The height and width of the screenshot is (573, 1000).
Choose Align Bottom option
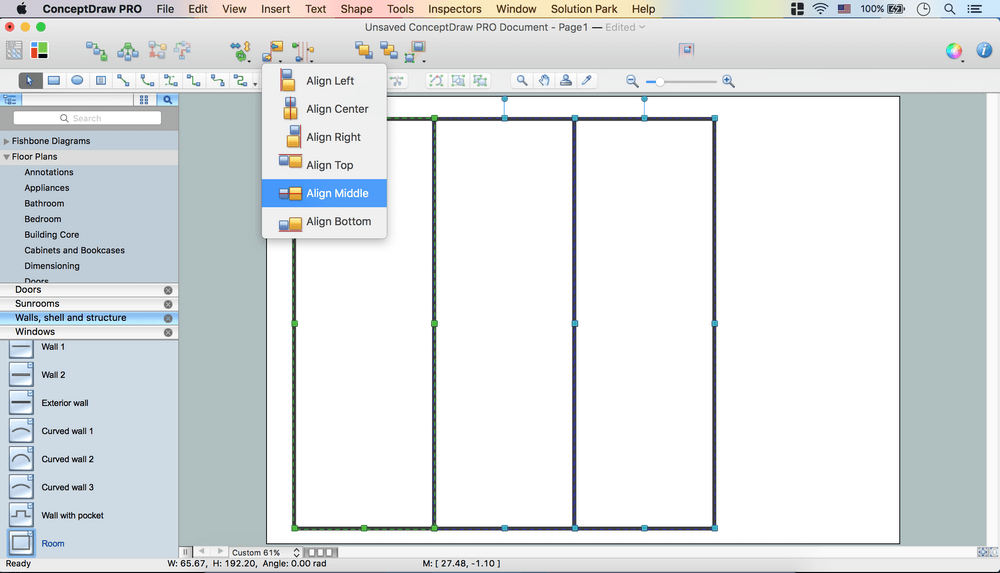pyautogui.click(x=338, y=221)
